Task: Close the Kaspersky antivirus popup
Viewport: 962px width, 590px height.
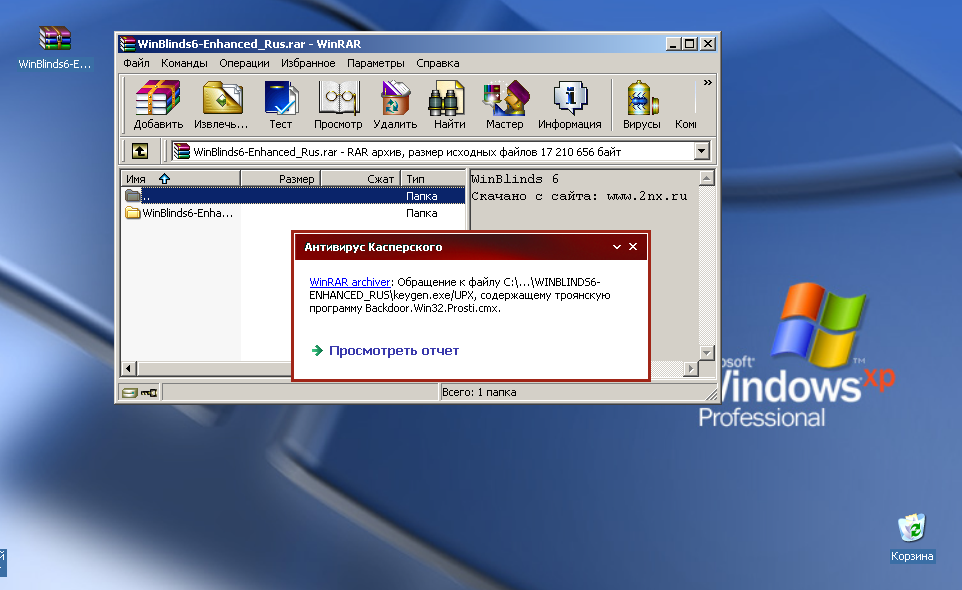Action: click(x=633, y=247)
